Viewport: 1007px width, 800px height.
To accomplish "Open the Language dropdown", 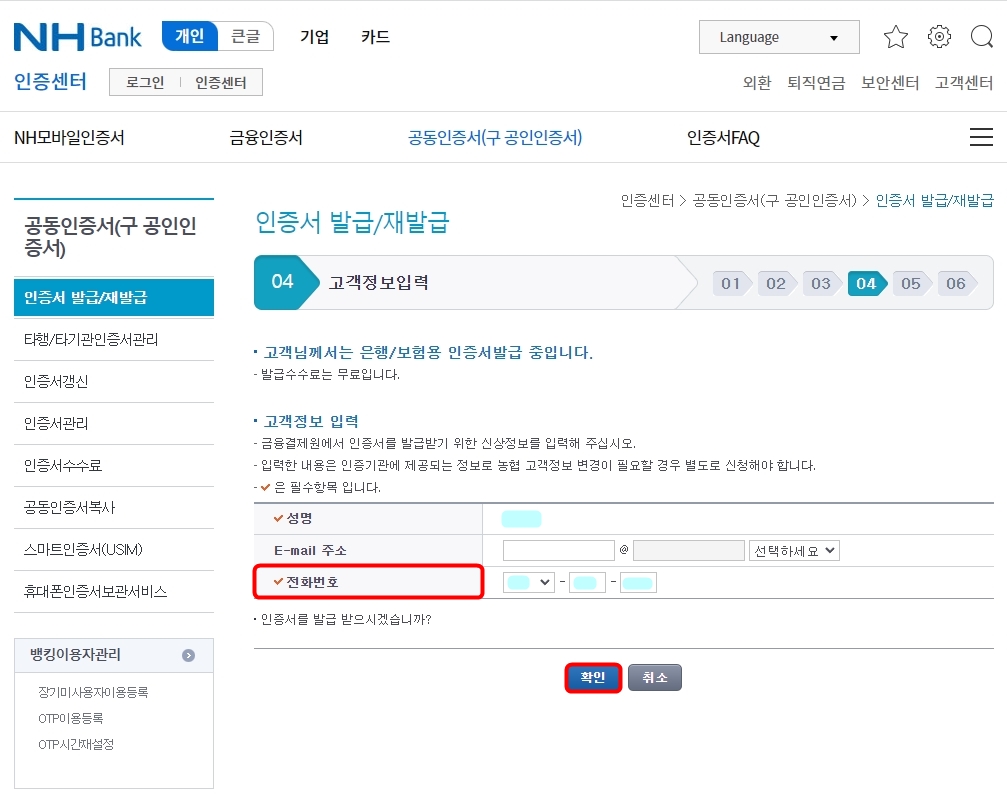I will coord(779,37).
